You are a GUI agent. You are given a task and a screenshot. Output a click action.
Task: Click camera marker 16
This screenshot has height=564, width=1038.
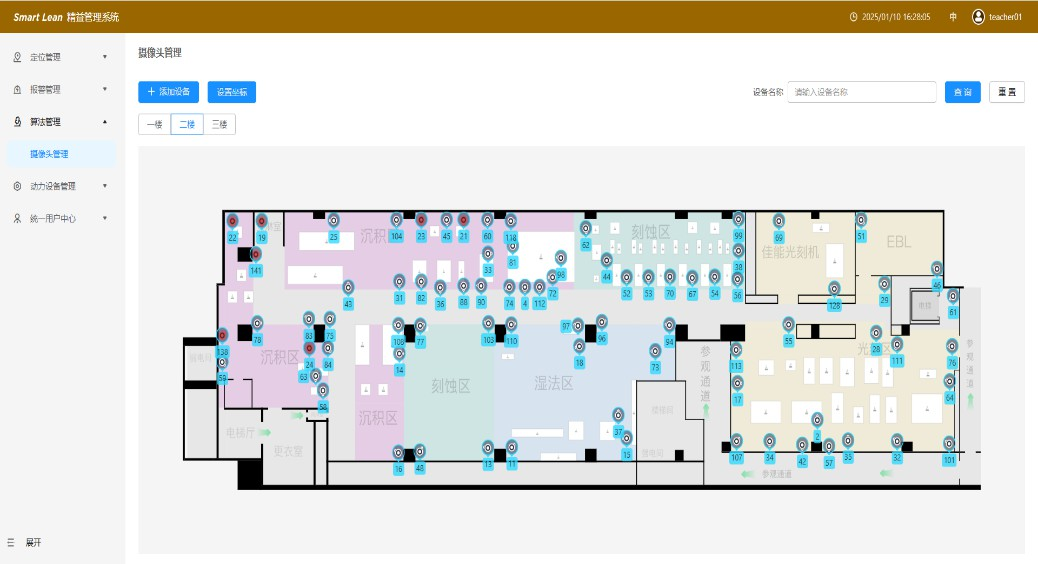[398, 453]
